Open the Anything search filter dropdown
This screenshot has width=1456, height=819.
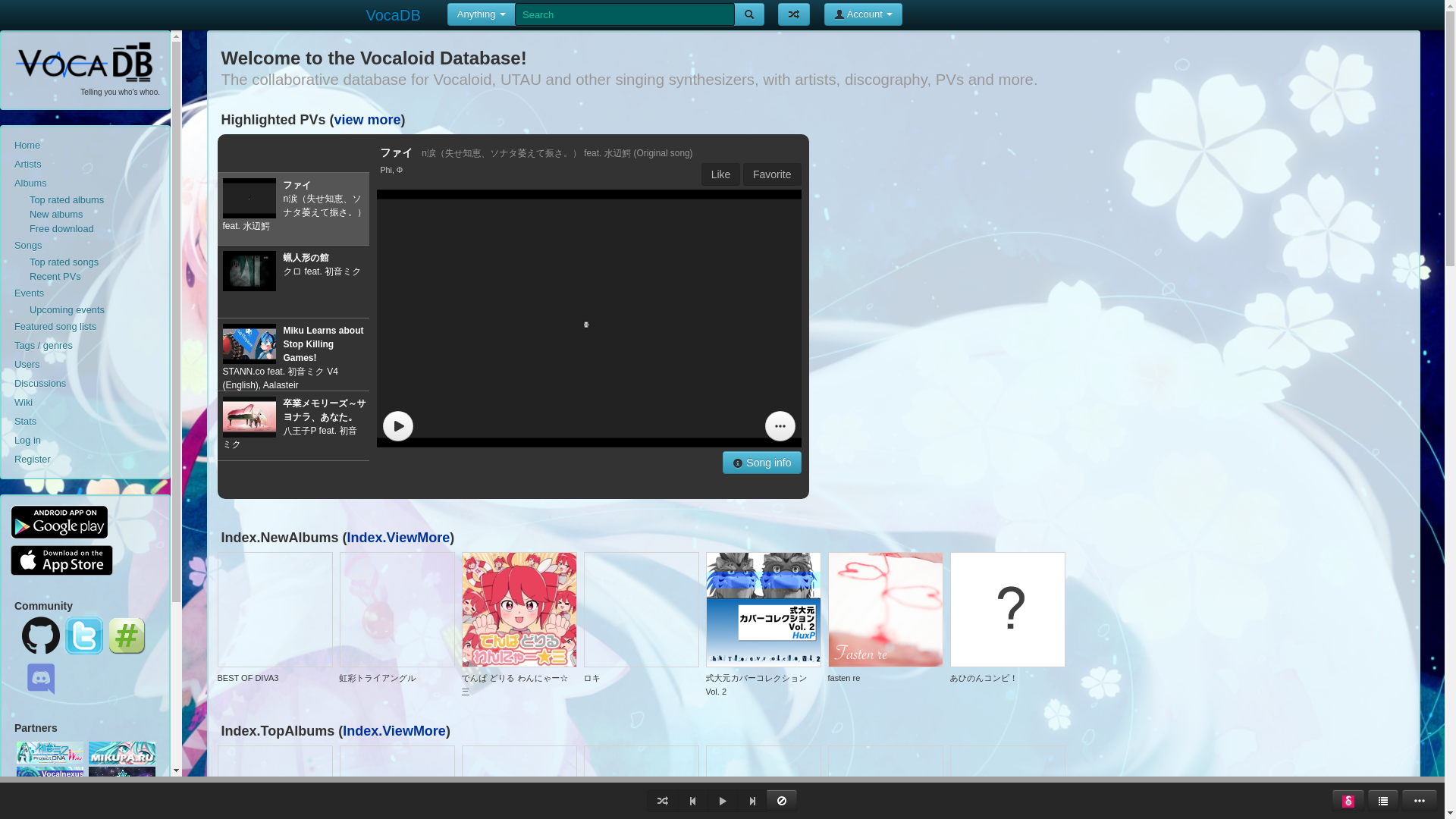coord(481,14)
